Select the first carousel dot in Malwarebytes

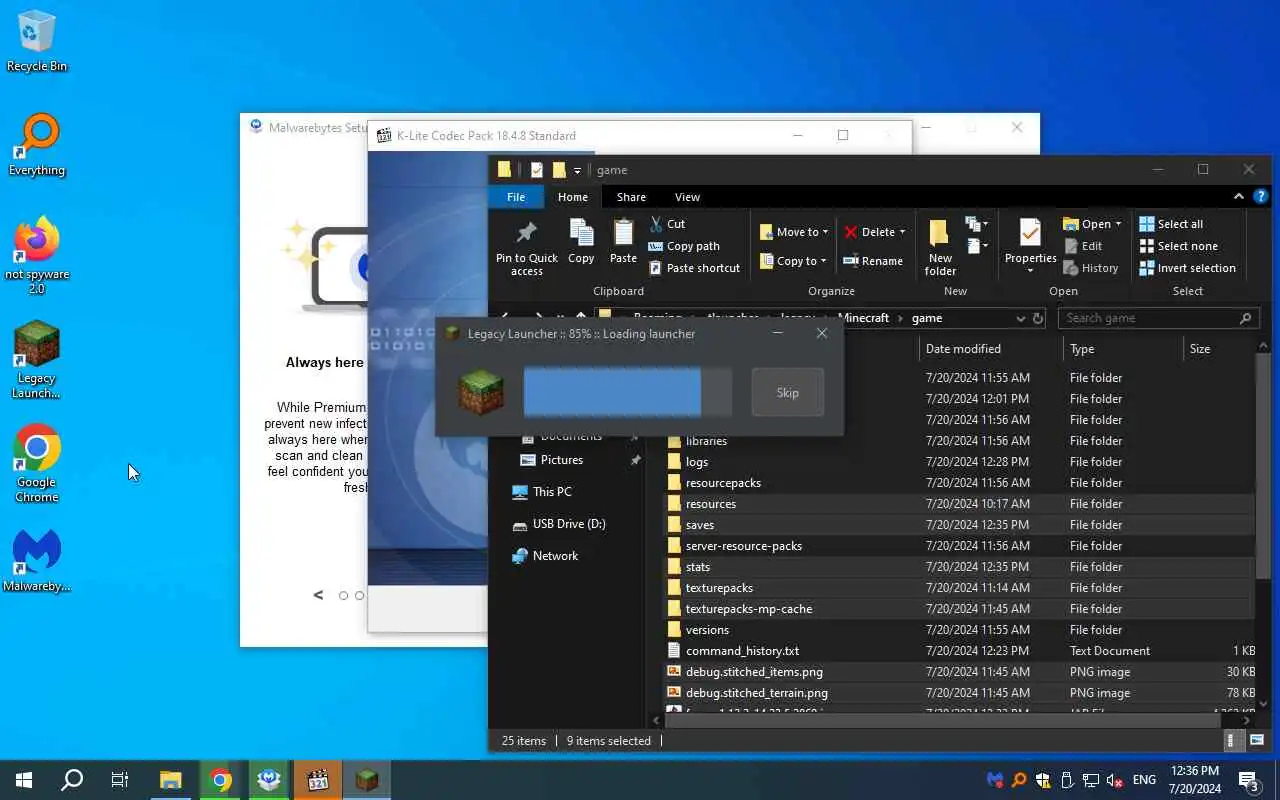[x=343, y=595]
